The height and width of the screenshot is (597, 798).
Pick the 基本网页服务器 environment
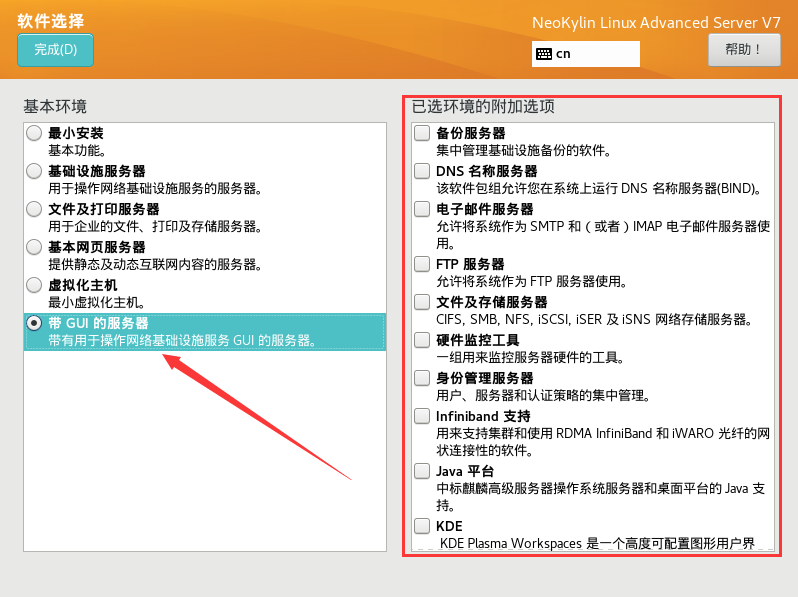click(x=35, y=247)
